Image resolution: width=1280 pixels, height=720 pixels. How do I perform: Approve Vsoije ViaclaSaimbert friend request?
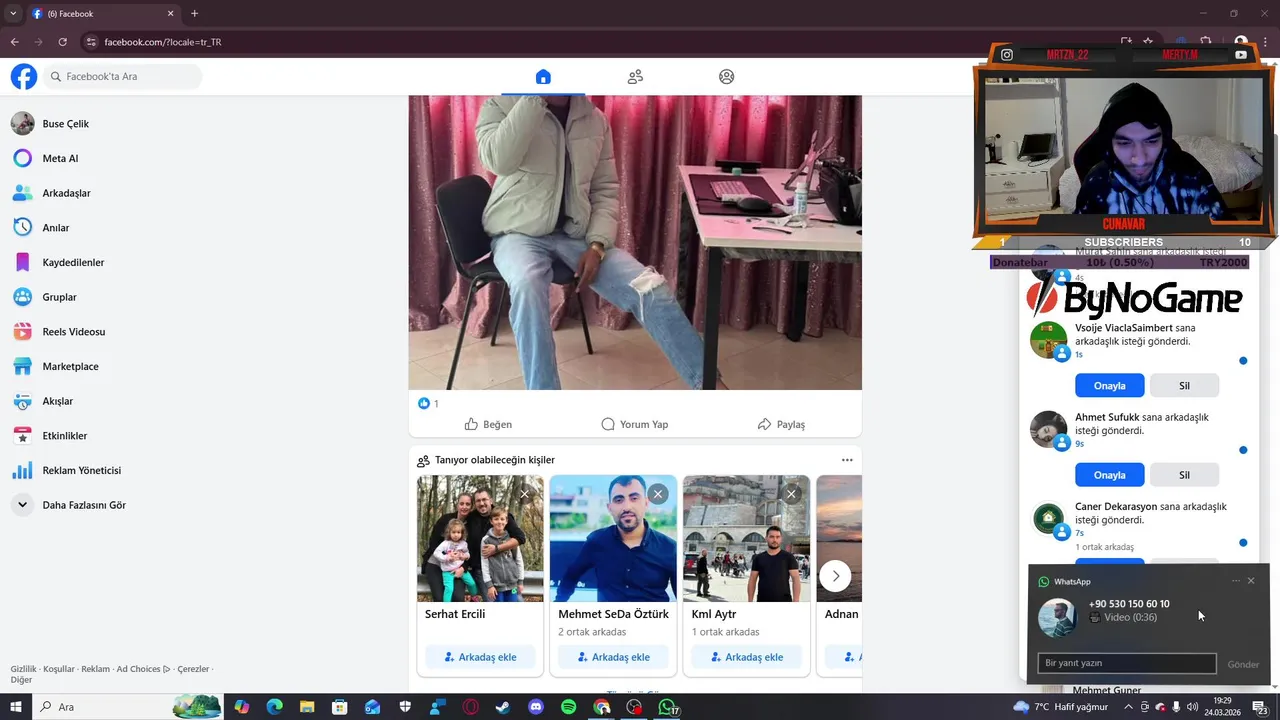pyautogui.click(x=1110, y=385)
